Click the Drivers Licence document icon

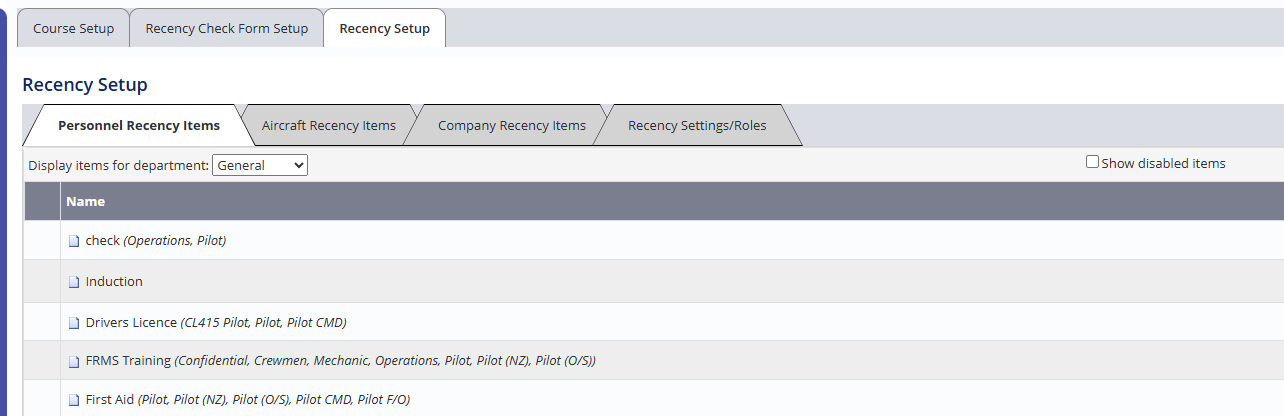pyautogui.click(x=73, y=323)
